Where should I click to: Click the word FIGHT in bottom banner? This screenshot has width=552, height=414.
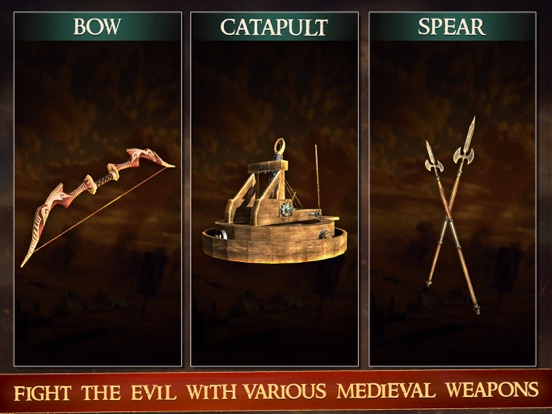coord(43,393)
